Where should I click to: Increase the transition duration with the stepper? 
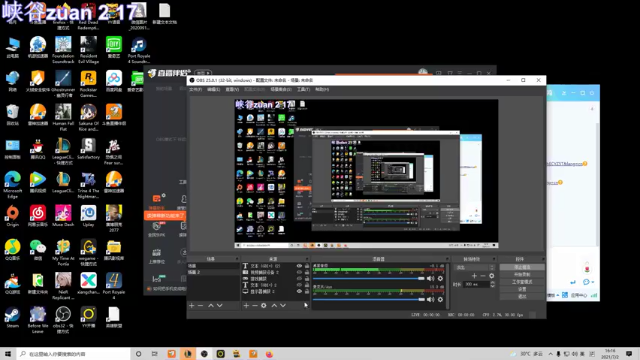(x=492, y=282)
